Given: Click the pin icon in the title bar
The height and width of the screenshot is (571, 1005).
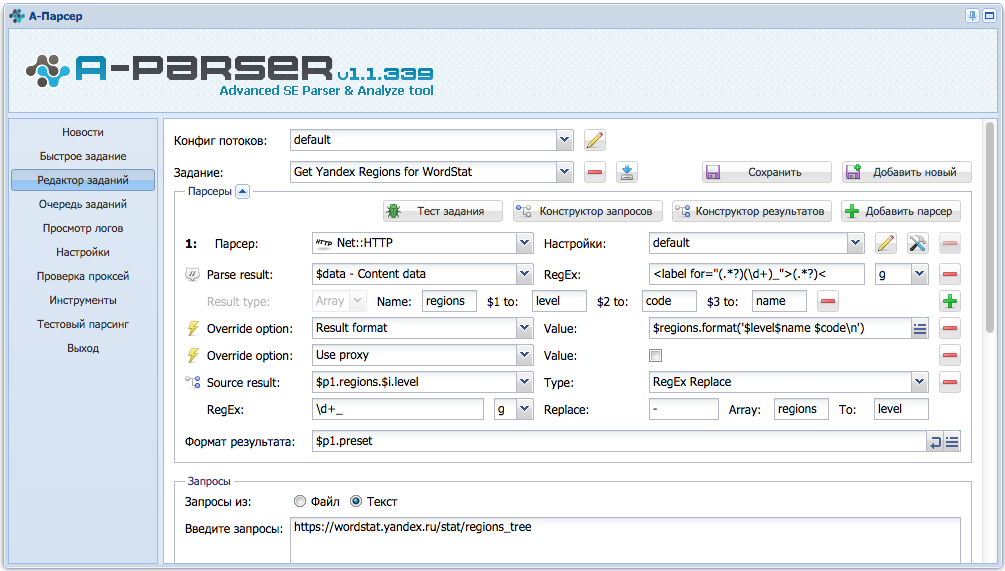Looking at the screenshot, I should [x=972, y=16].
